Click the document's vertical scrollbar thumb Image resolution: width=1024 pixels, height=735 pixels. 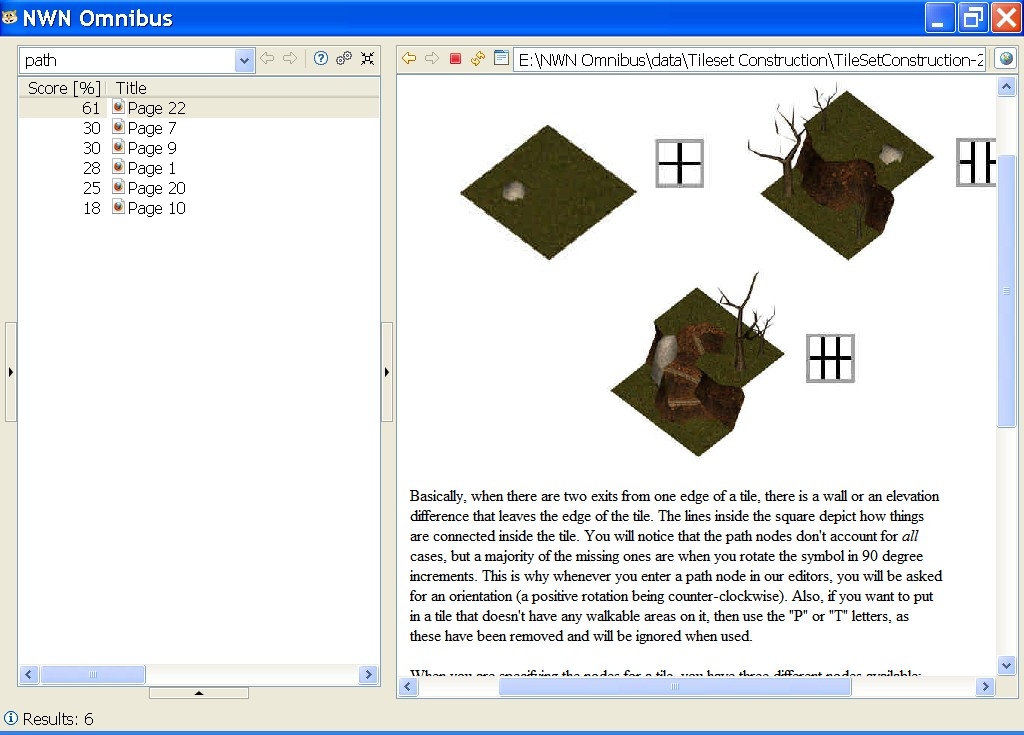tap(1006, 290)
